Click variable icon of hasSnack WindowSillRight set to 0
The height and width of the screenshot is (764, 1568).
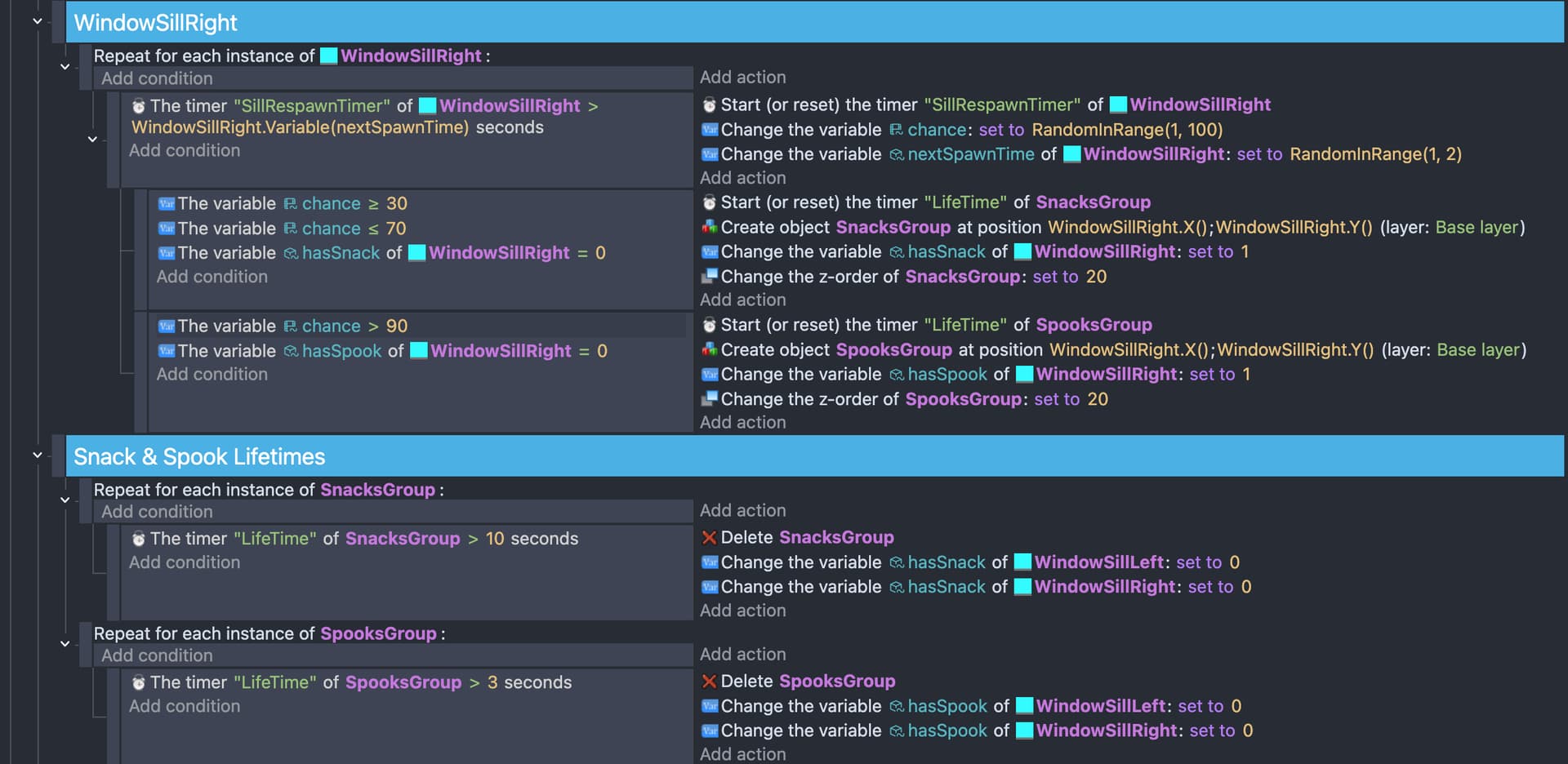[709, 587]
